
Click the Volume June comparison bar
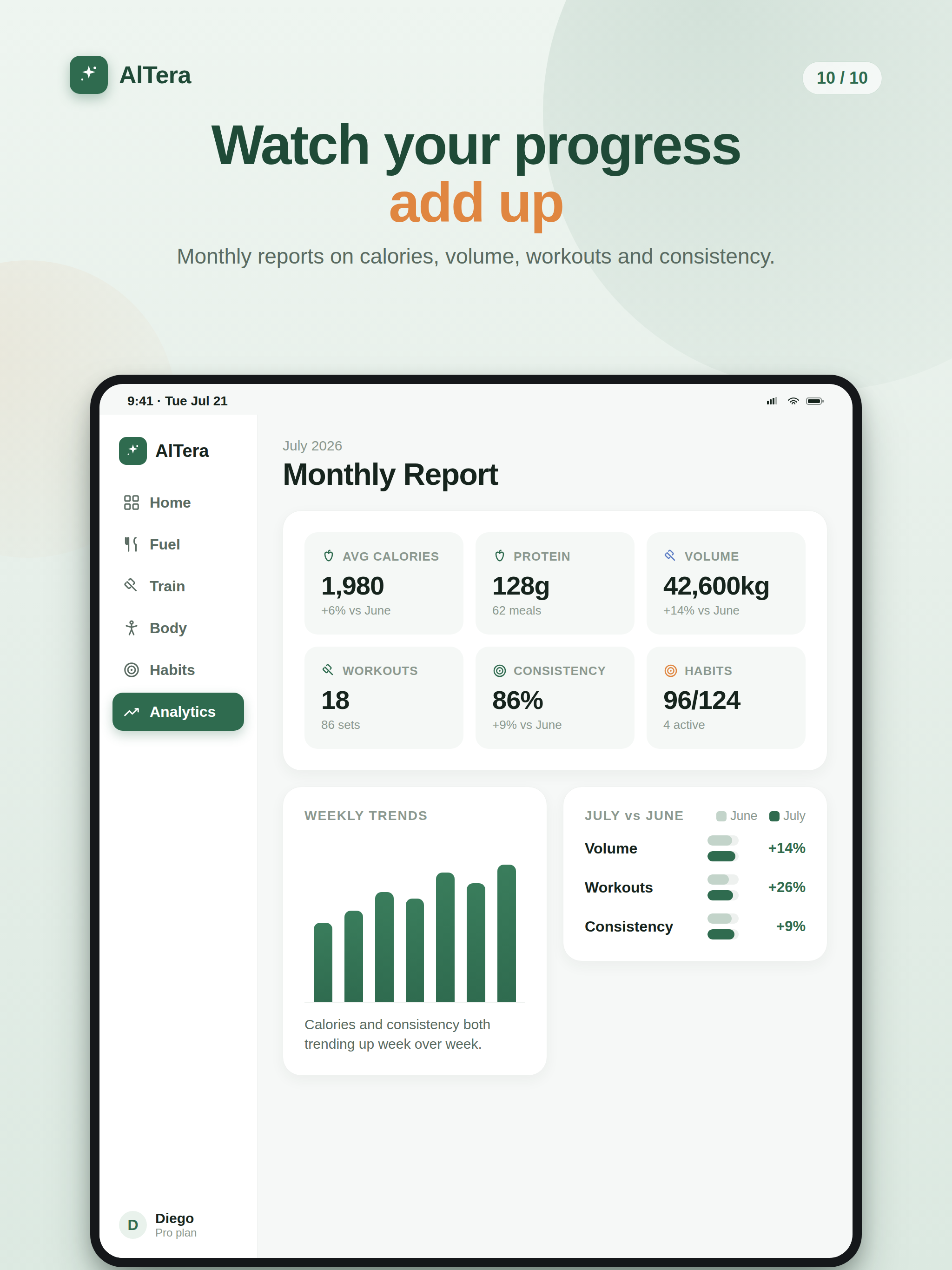click(x=722, y=840)
